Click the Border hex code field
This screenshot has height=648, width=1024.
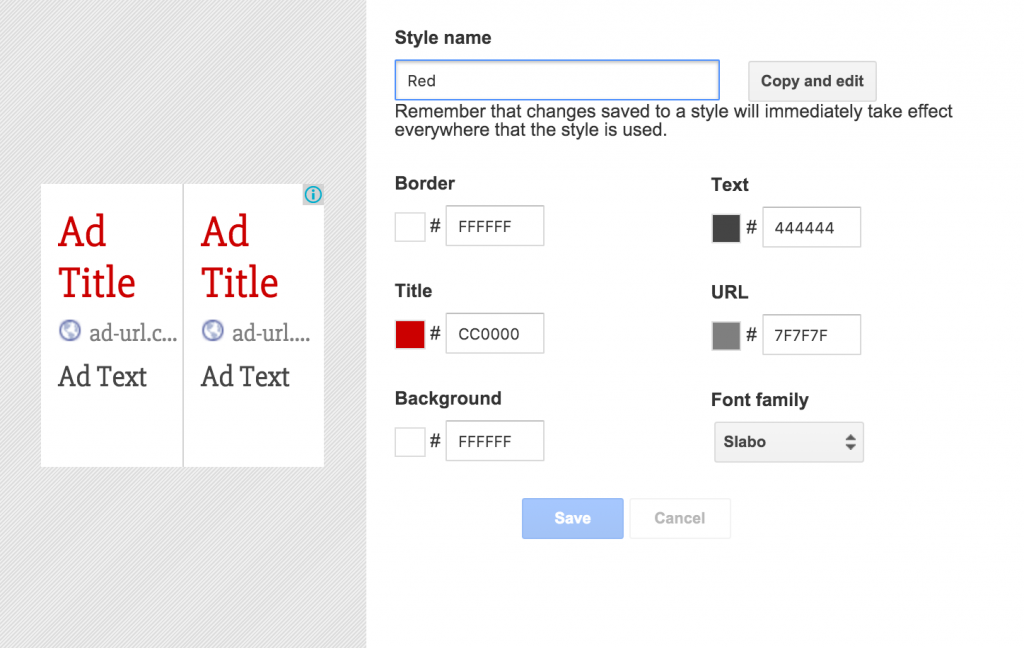(495, 227)
